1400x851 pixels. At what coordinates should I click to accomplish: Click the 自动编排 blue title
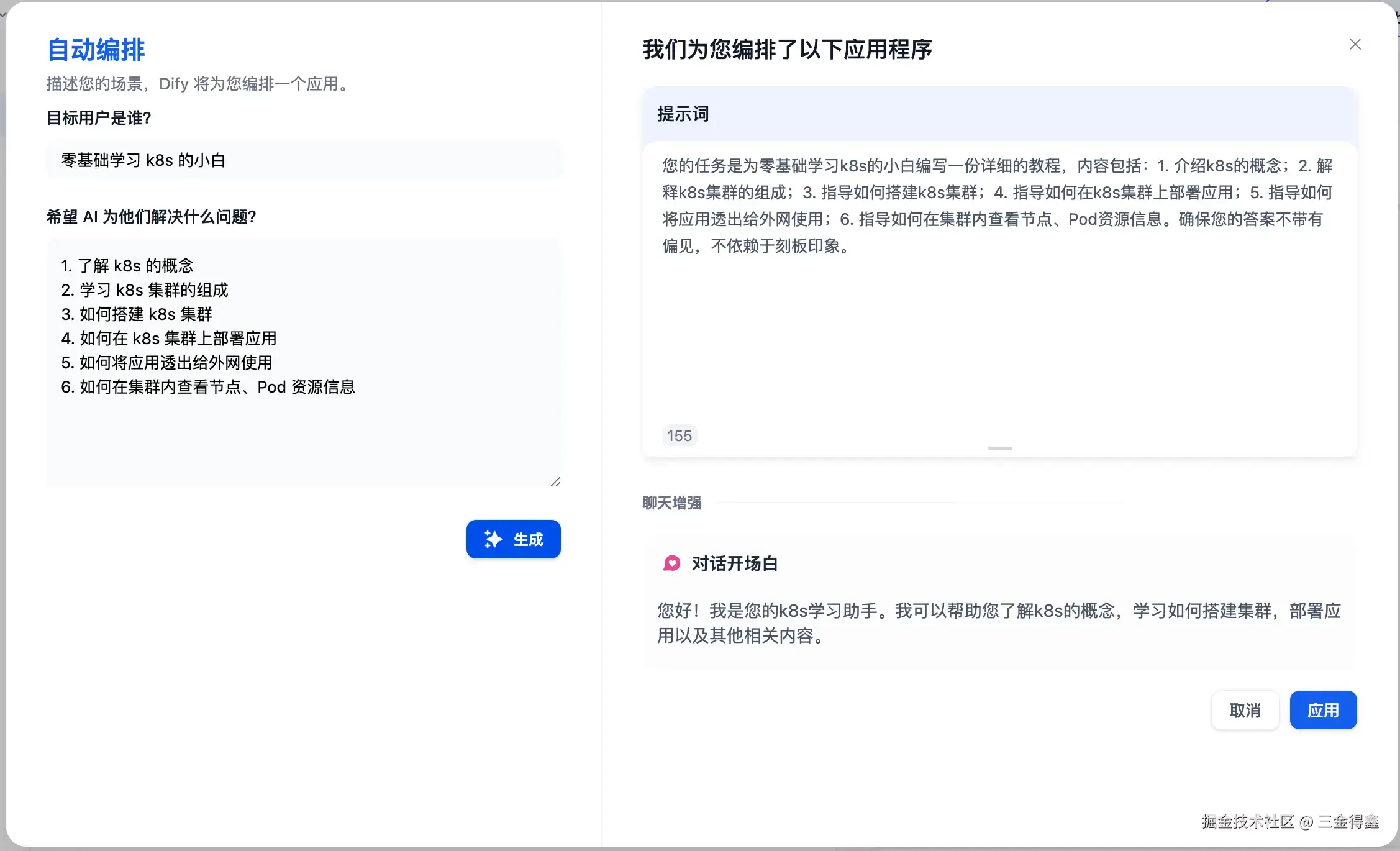click(x=96, y=50)
